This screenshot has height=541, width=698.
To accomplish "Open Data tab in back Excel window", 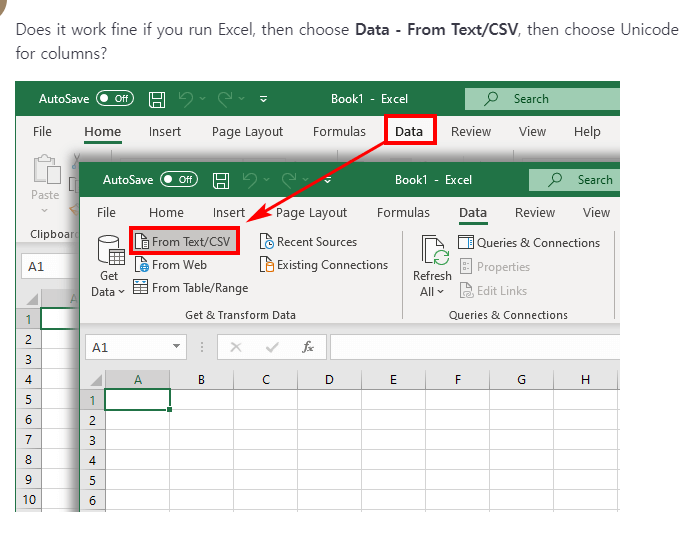I will point(409,131).
